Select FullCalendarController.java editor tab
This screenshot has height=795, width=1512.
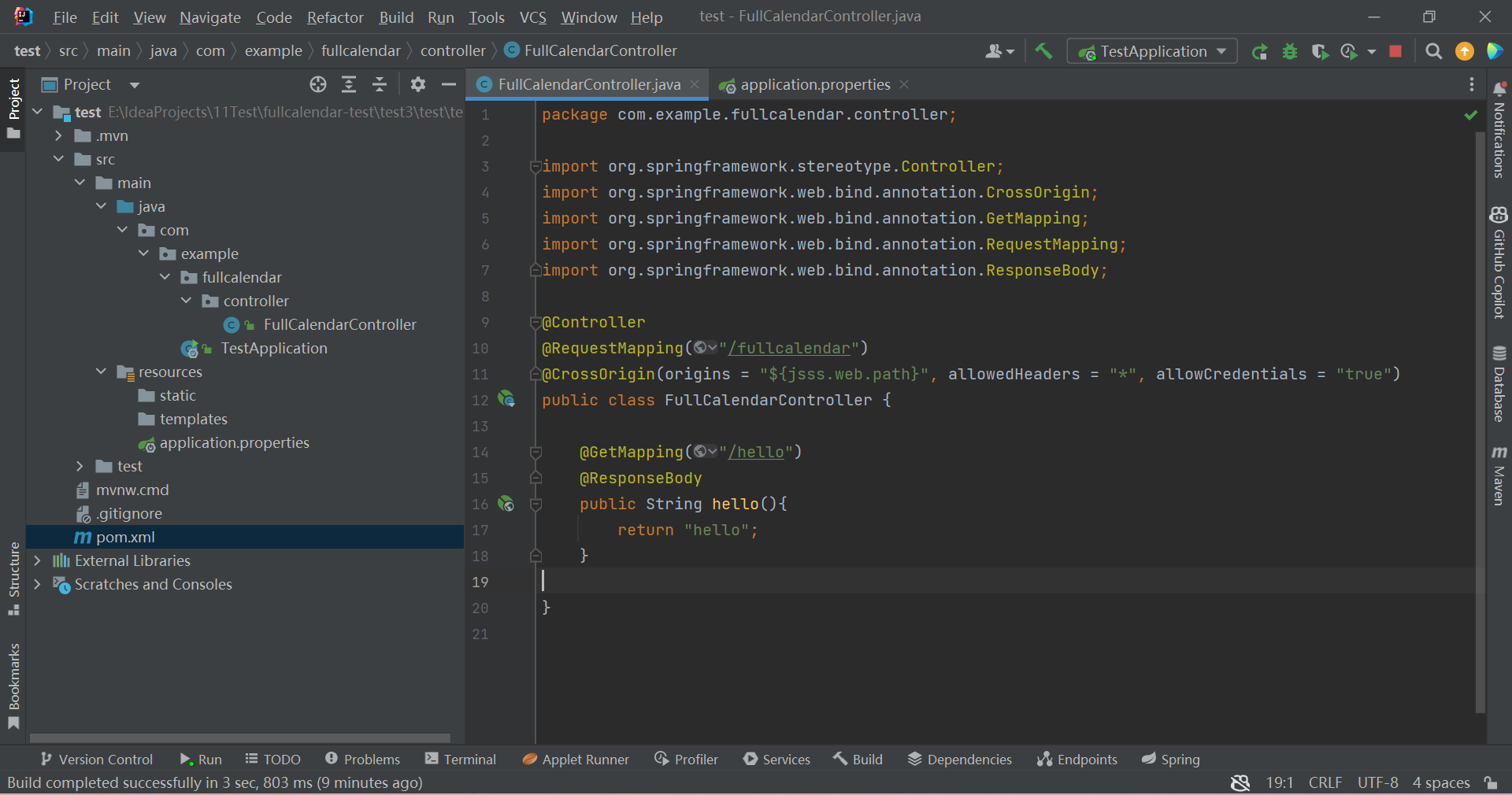click(x=589, y=84)
